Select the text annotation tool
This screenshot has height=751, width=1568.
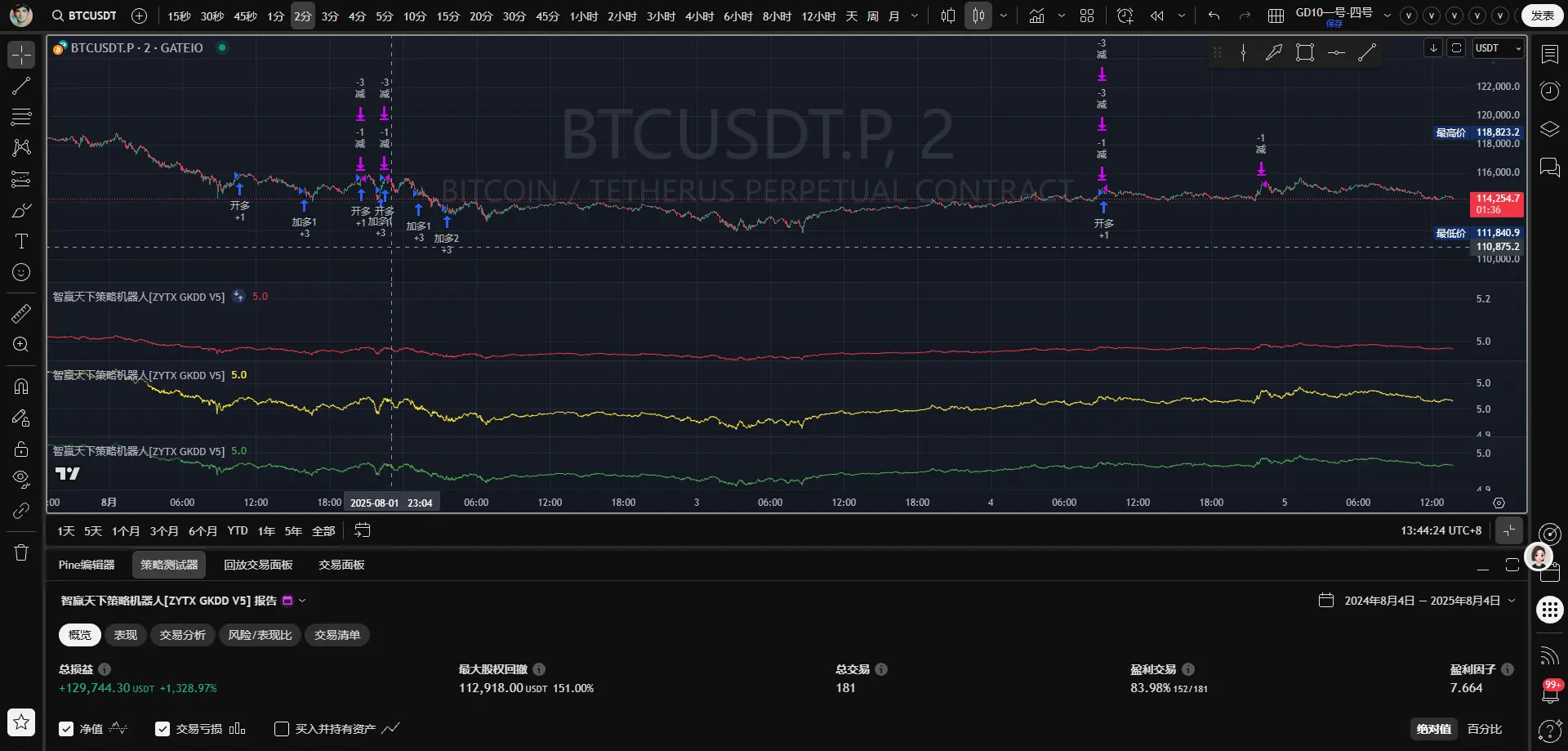coord(21,241)
